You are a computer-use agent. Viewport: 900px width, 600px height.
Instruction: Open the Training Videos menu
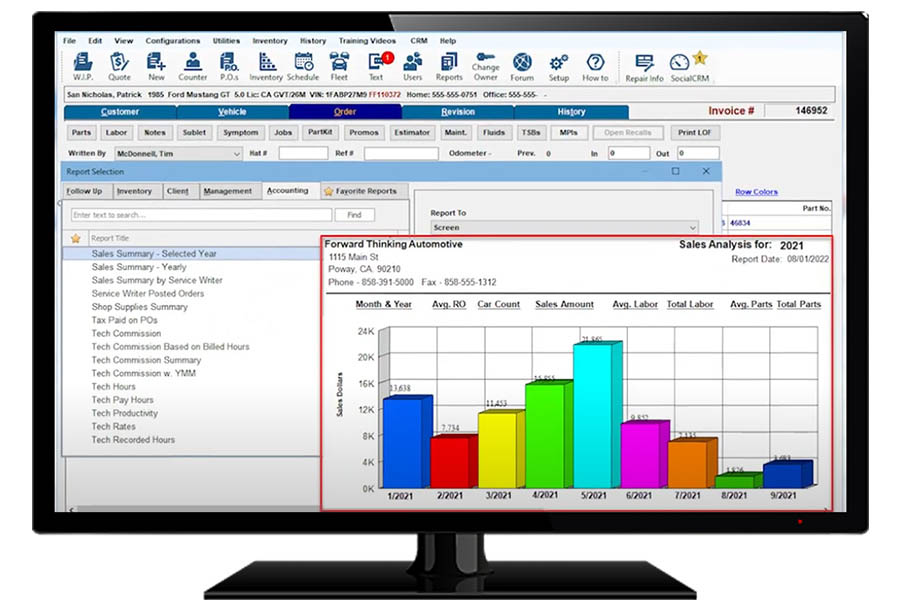pyautogui.click(x=368, y=41)
